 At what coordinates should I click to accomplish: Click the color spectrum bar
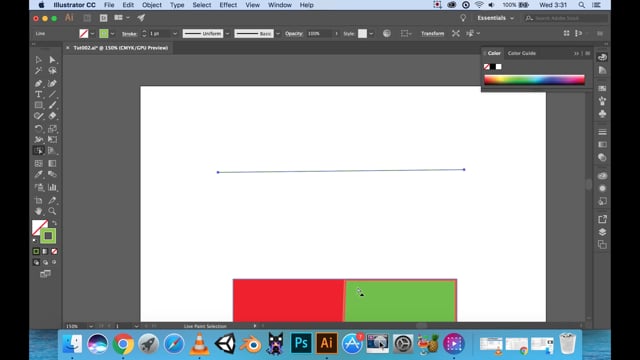pyautogui.click(x=534, y=80)
